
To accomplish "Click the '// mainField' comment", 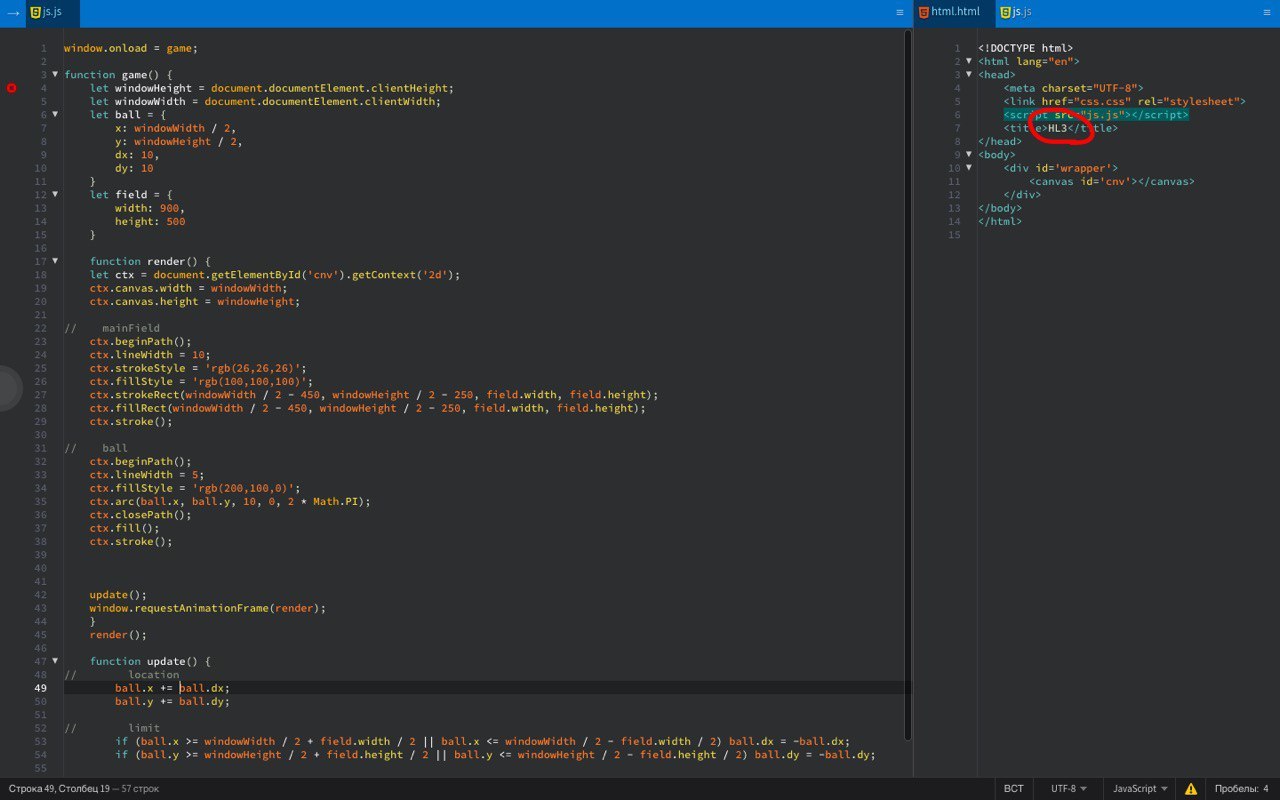I will click(x=112, y=328).
